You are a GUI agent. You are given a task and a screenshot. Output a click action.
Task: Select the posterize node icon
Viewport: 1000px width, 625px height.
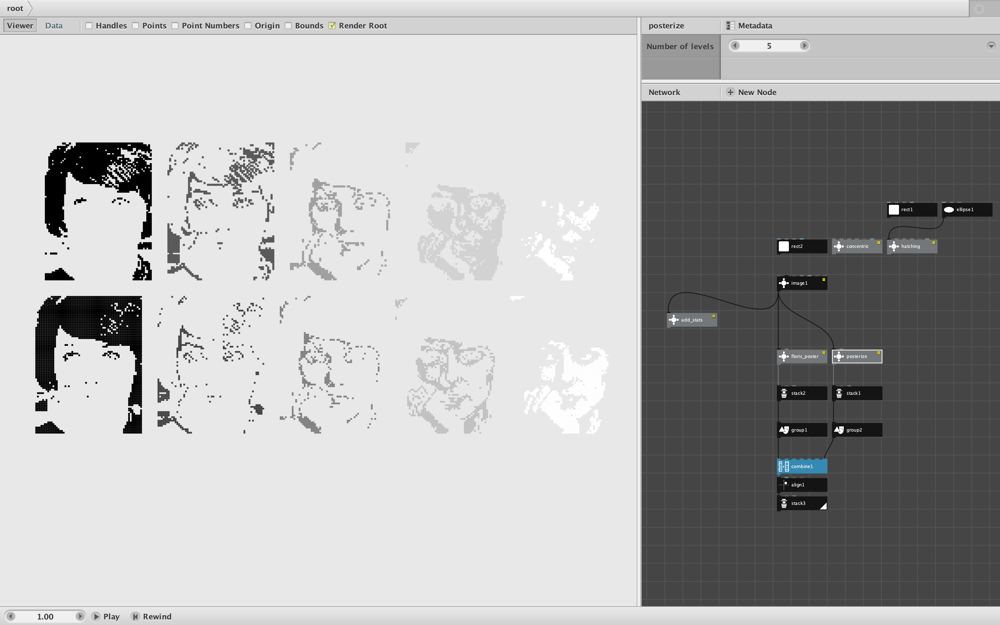pyautogui.click(x=839, y=357)
